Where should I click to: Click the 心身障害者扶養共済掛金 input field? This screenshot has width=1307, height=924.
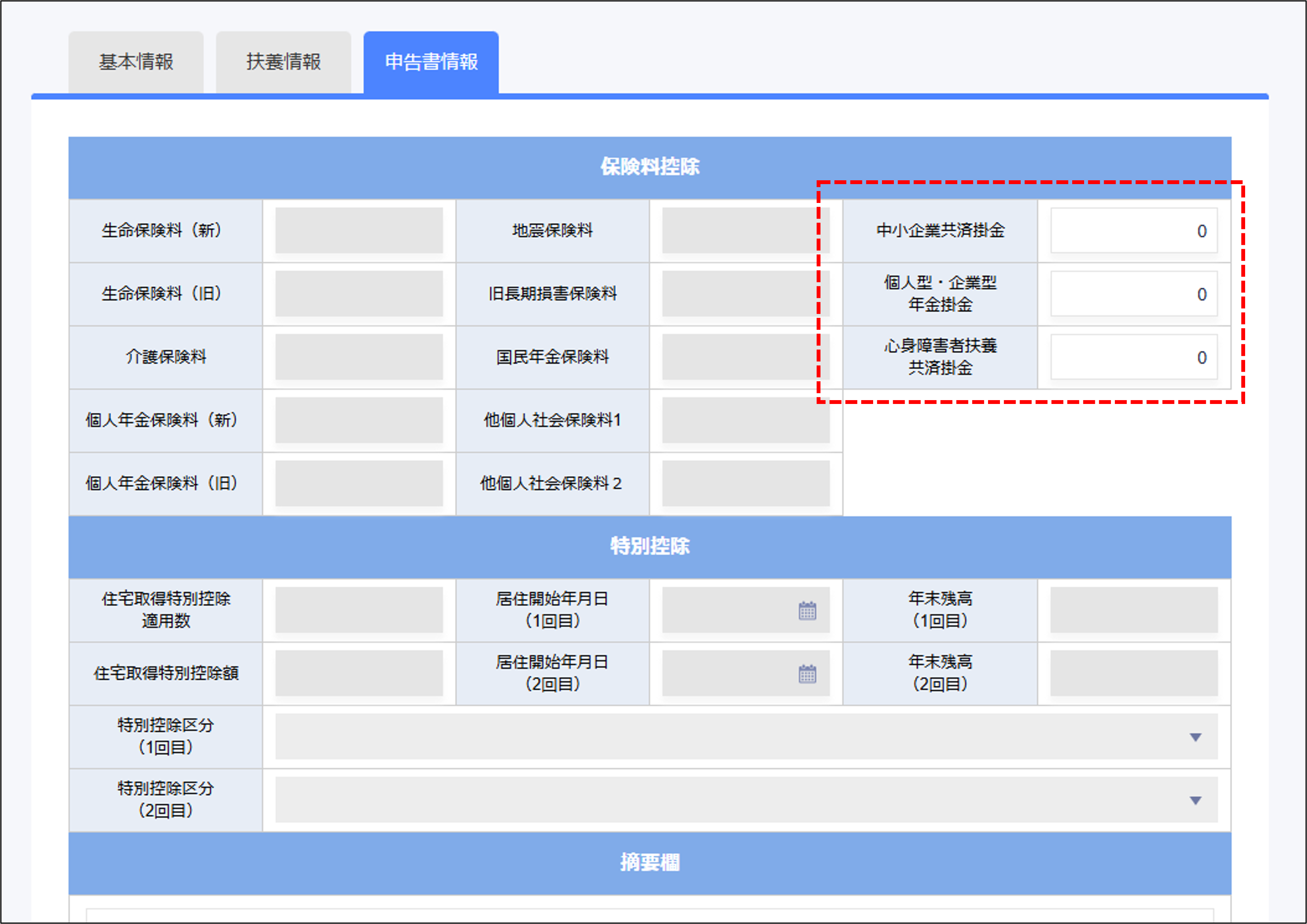click(x=1133, y=357)
